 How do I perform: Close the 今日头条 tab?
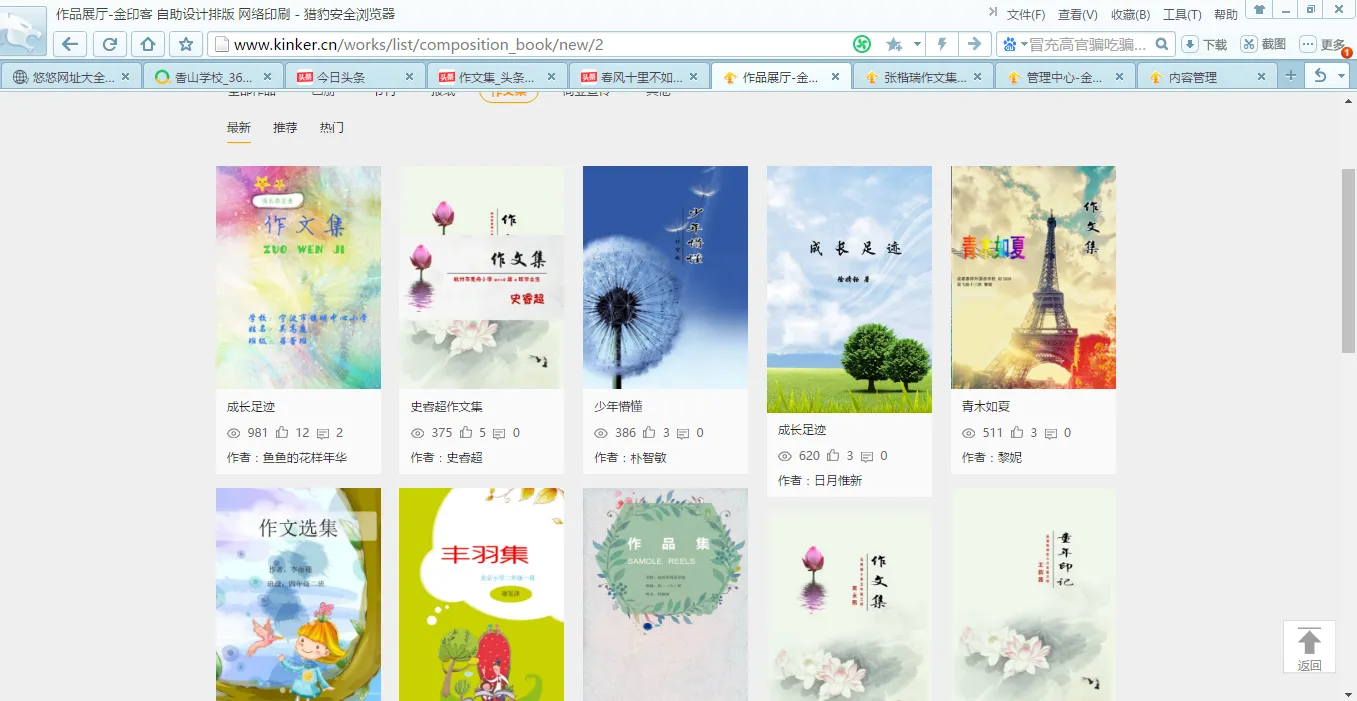tap(409, 76)
